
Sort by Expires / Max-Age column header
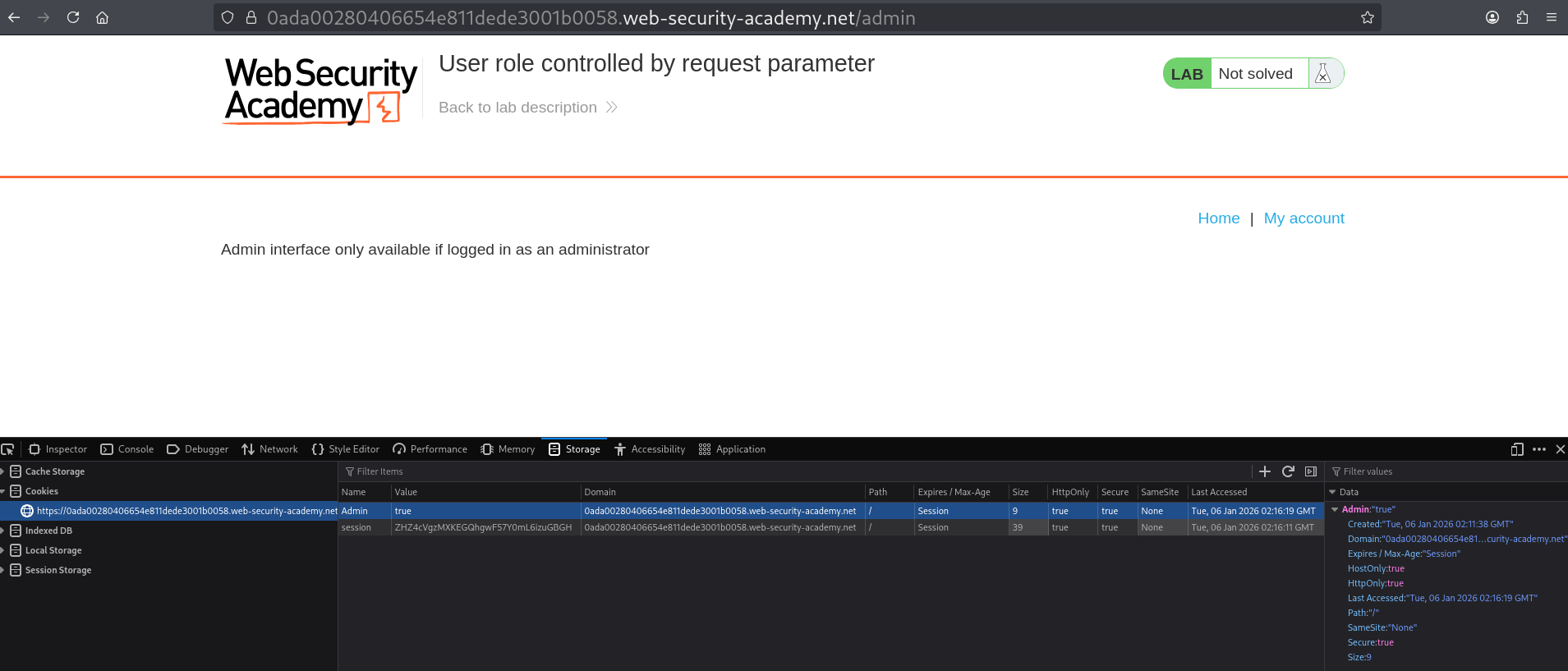pyautogui.click(x=962, y=492)
